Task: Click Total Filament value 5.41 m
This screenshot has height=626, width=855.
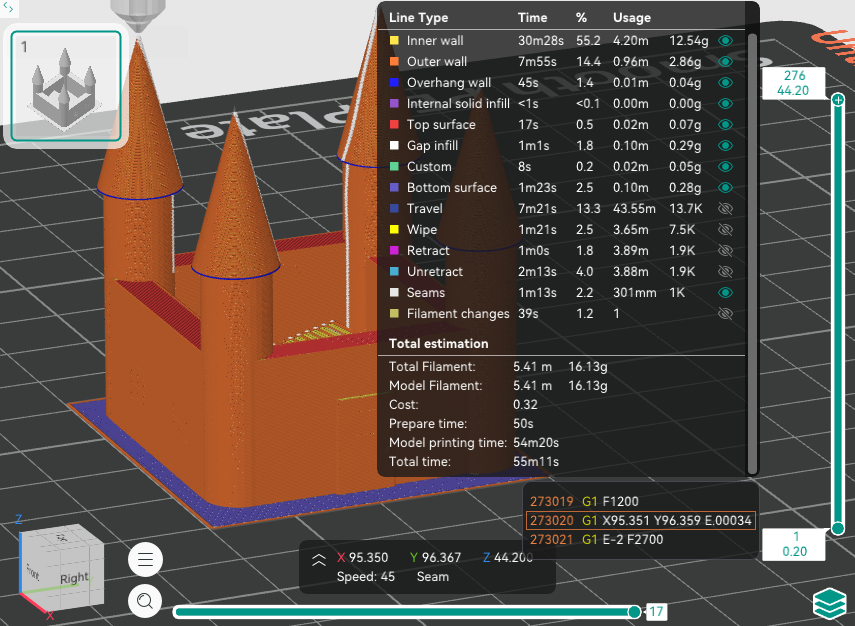Action: 532,366
